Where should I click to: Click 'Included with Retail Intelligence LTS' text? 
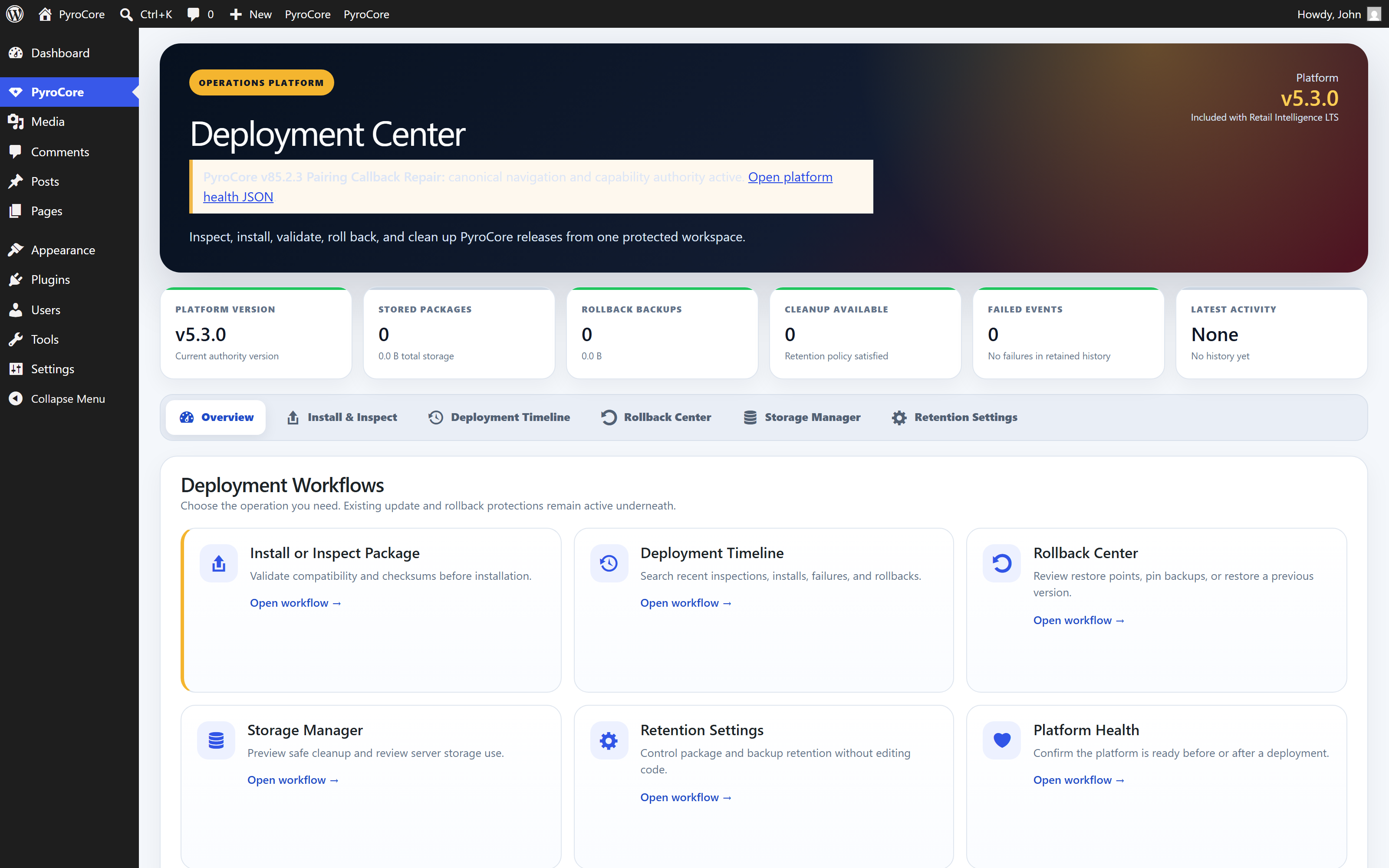click(x=1264, y=117)
